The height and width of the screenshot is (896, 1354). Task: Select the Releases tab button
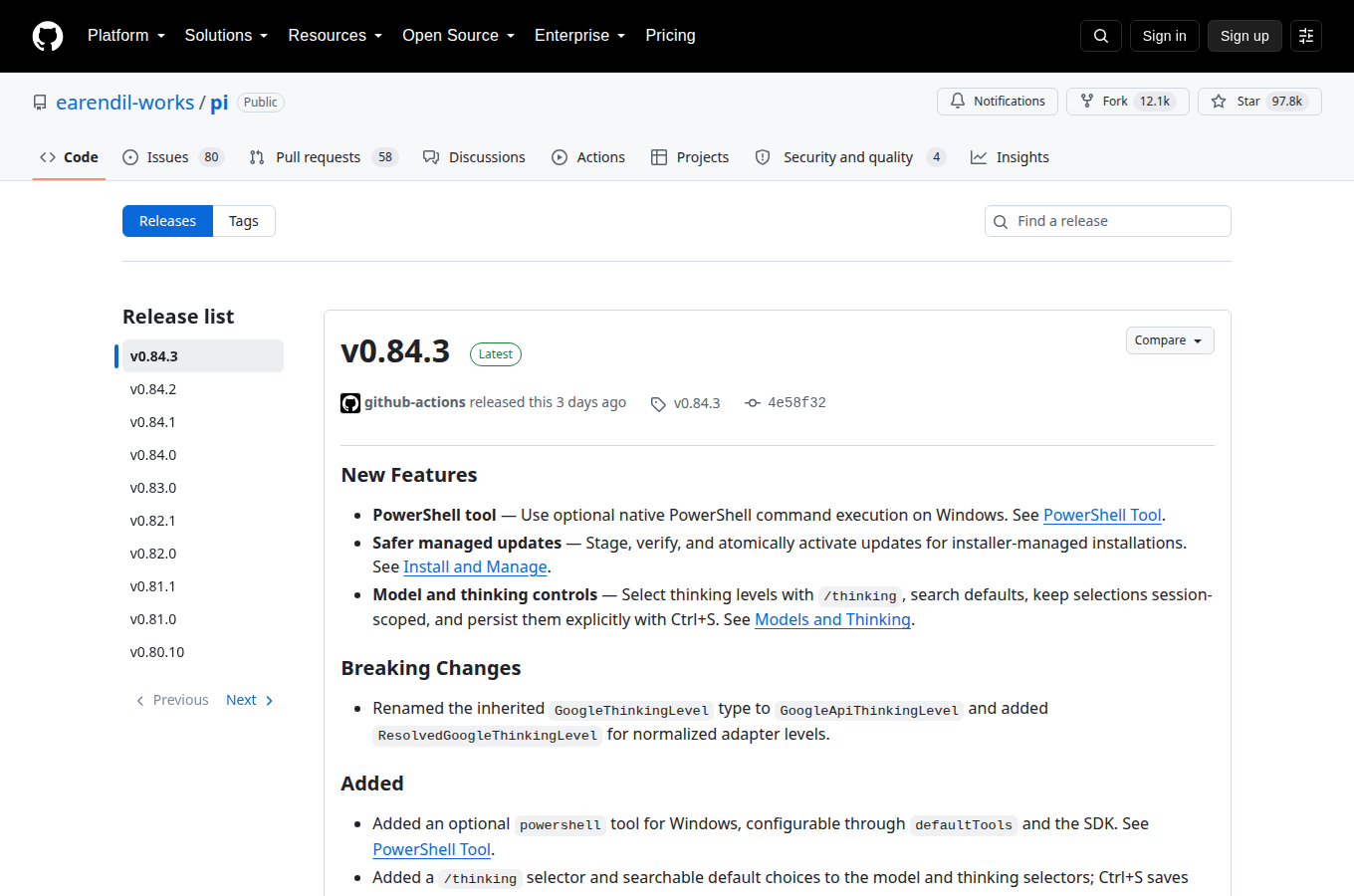pyautogui.click(x=167, y=221)
